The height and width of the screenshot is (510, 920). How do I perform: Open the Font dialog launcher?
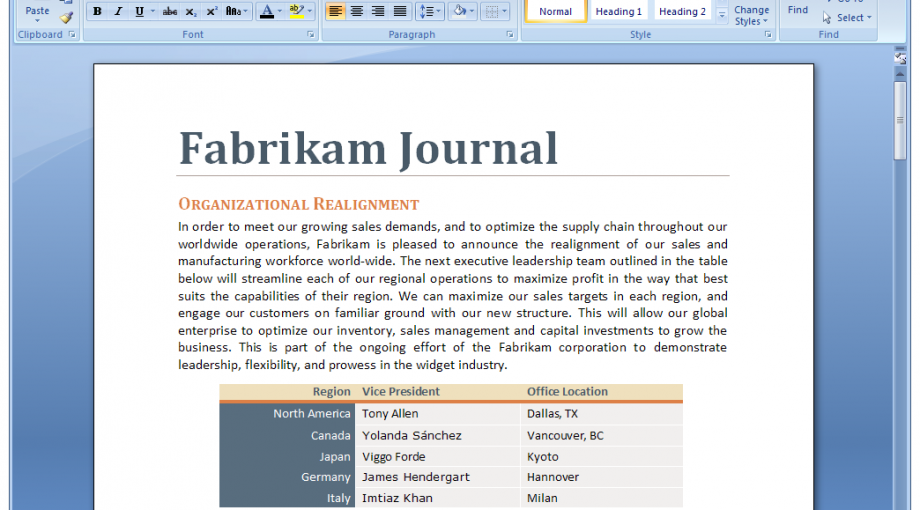pos(311,34)
